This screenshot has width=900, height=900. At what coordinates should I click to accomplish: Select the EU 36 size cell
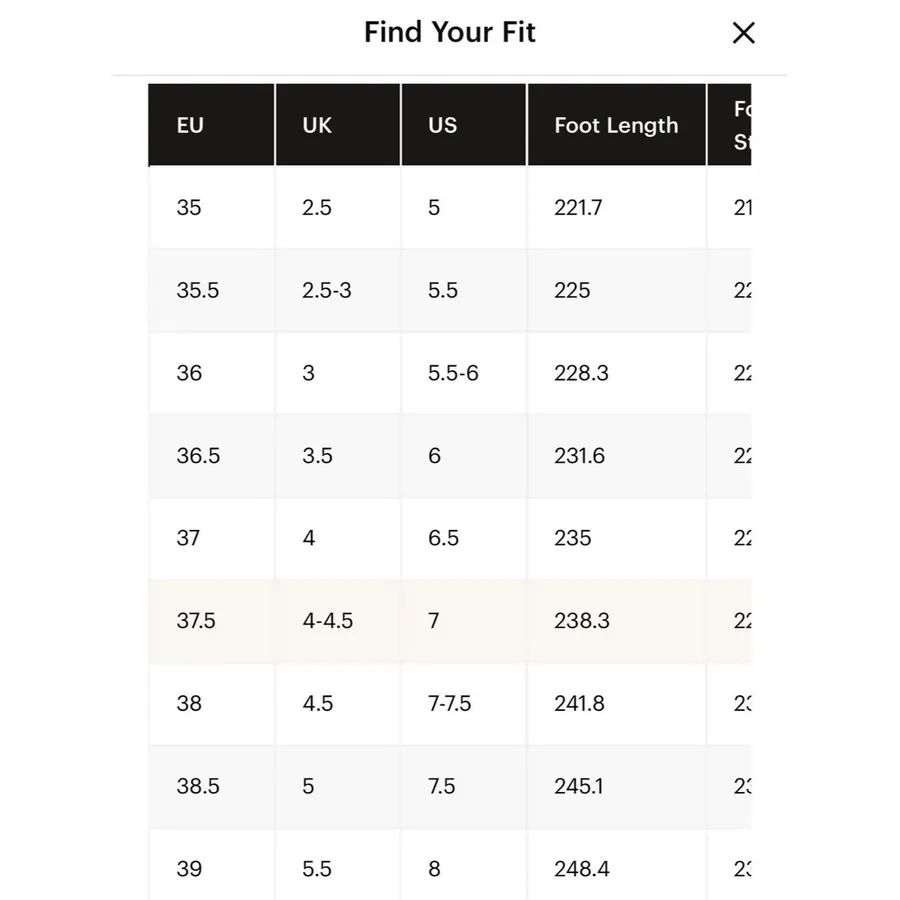point(211,373)
